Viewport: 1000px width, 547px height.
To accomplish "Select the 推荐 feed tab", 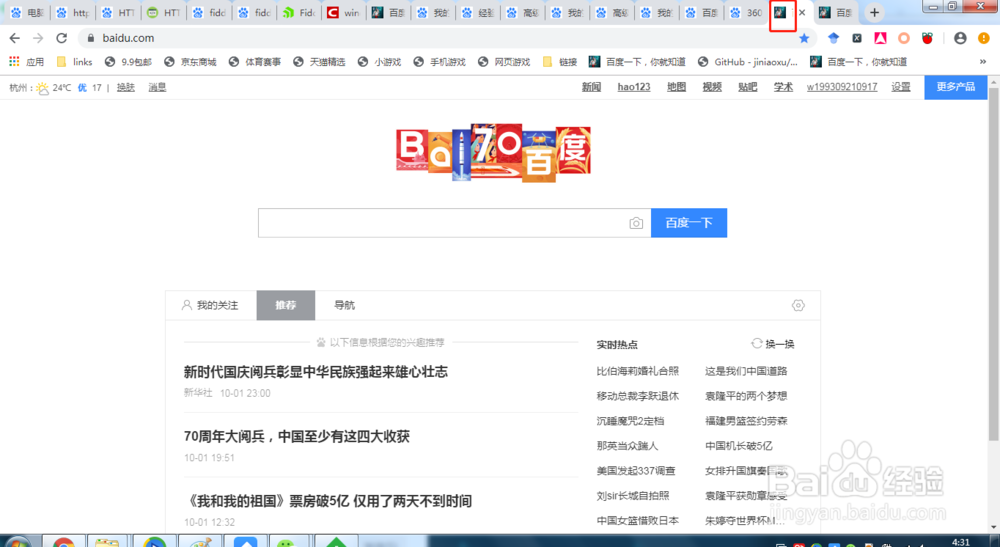I will pyautogui.click(x=286, y=305).
